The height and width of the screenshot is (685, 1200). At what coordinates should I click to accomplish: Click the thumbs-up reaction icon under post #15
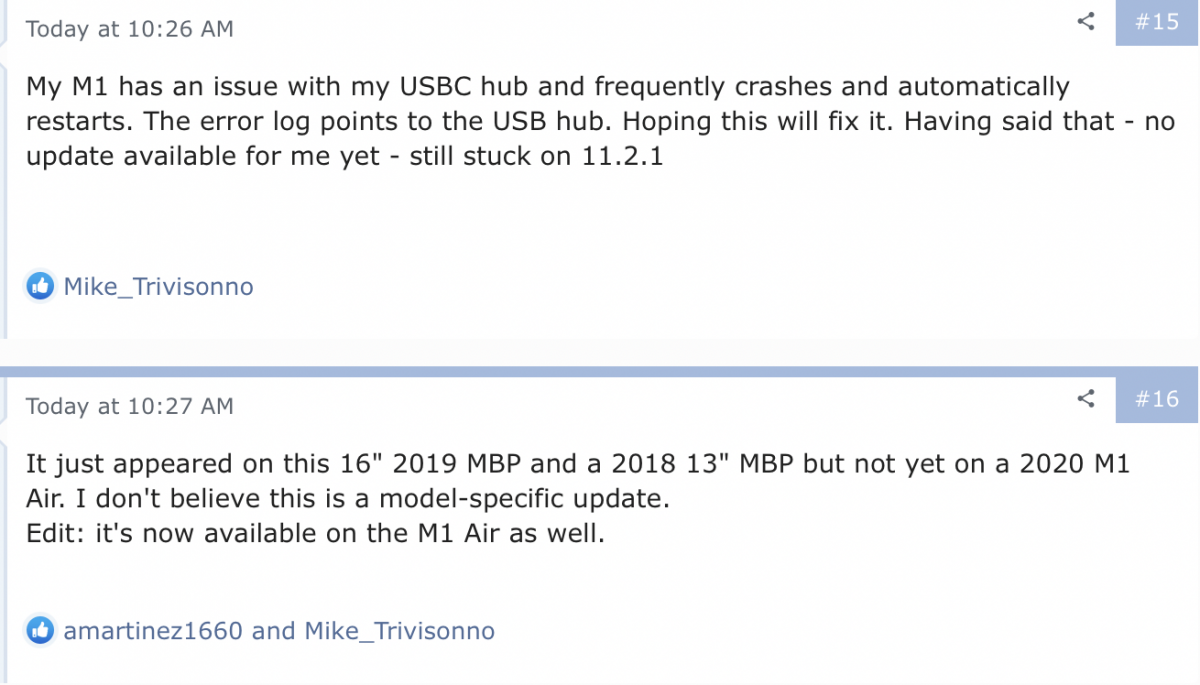[40, 287]
